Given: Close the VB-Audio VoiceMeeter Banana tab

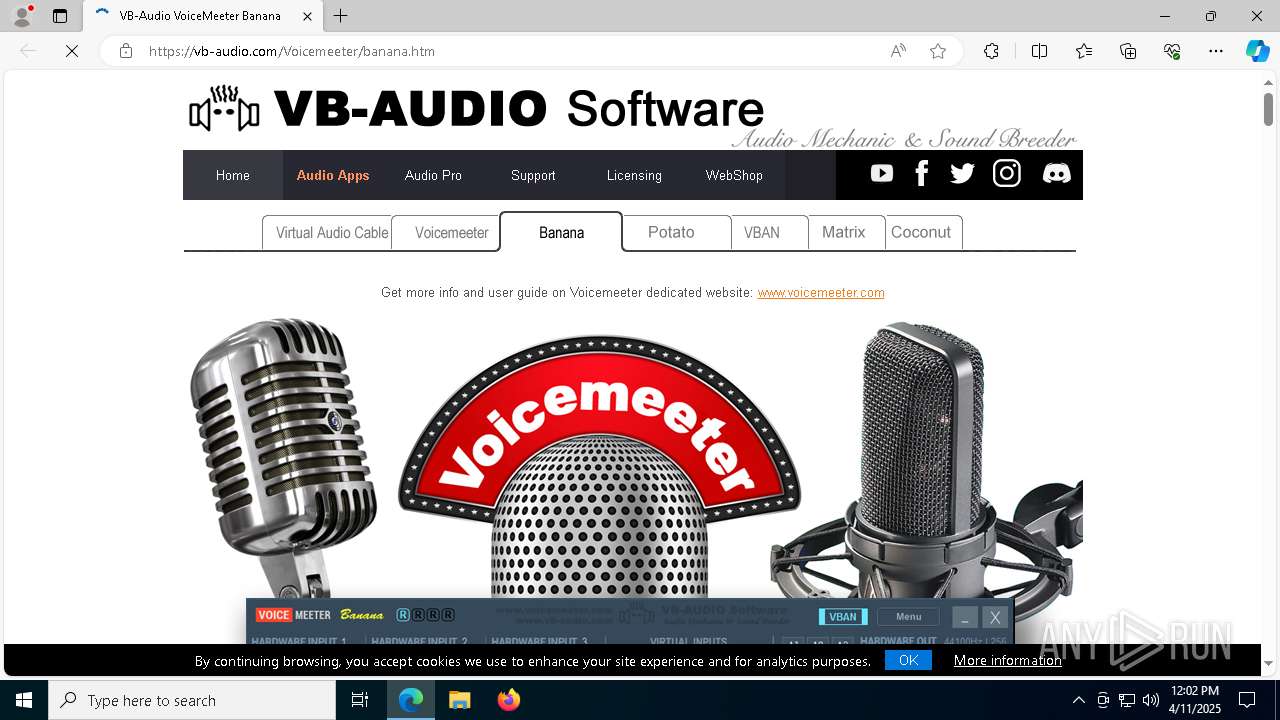Looking at the screenshot, I should pos(308,16).
